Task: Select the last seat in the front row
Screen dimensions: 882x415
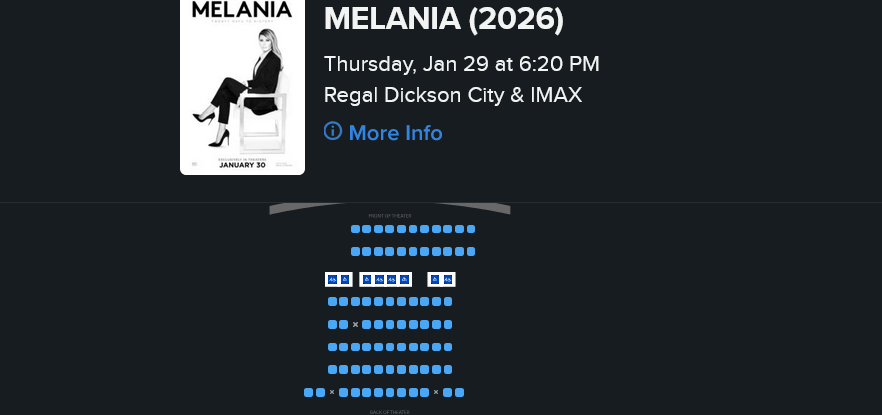Action: [x=471, y=229]
